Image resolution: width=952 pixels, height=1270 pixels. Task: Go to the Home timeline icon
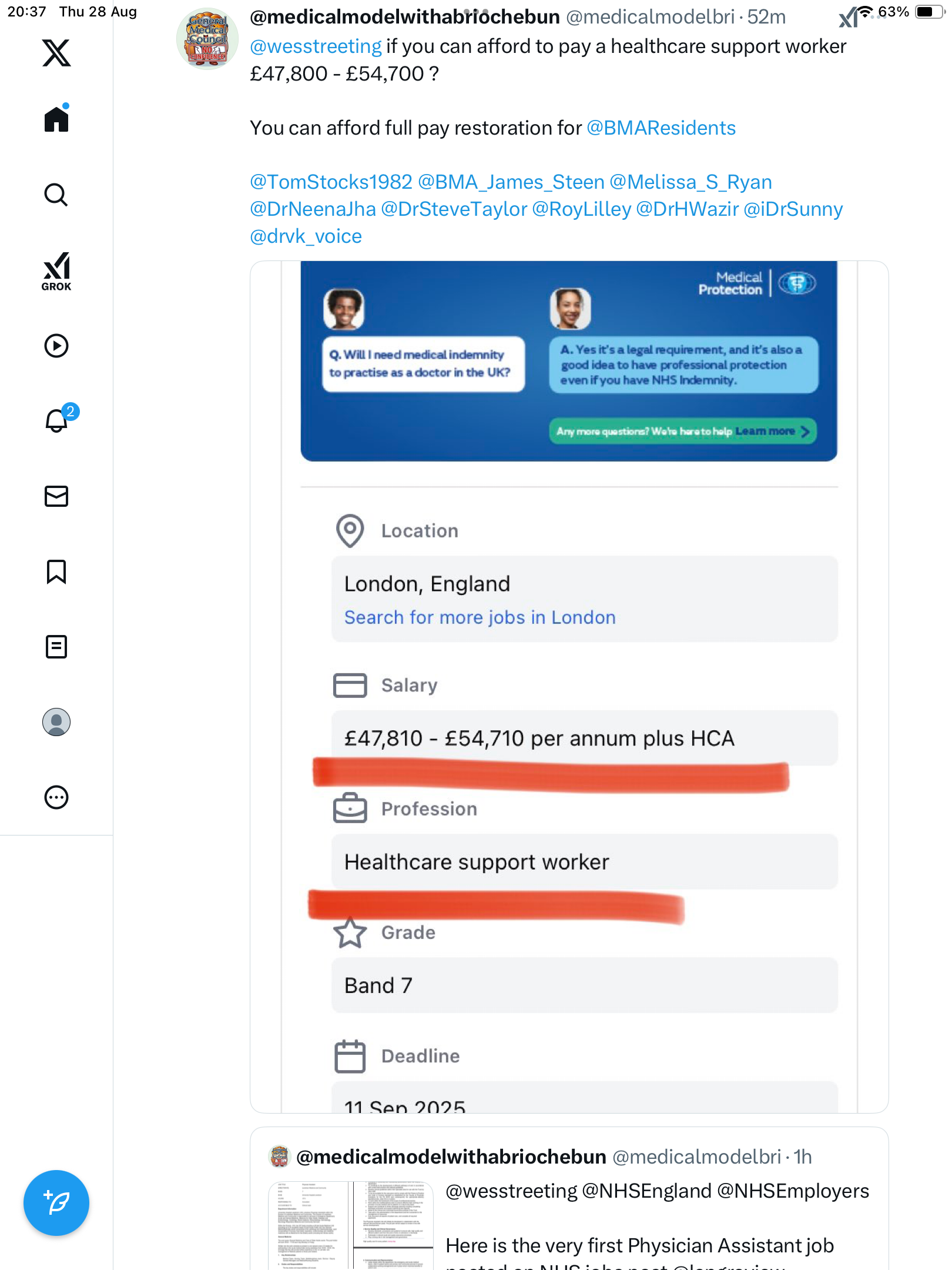[x=56, y=119]
